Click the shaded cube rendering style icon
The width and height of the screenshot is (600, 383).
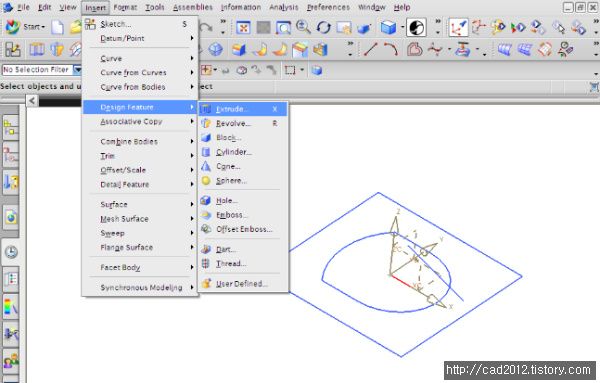[388, 28]
